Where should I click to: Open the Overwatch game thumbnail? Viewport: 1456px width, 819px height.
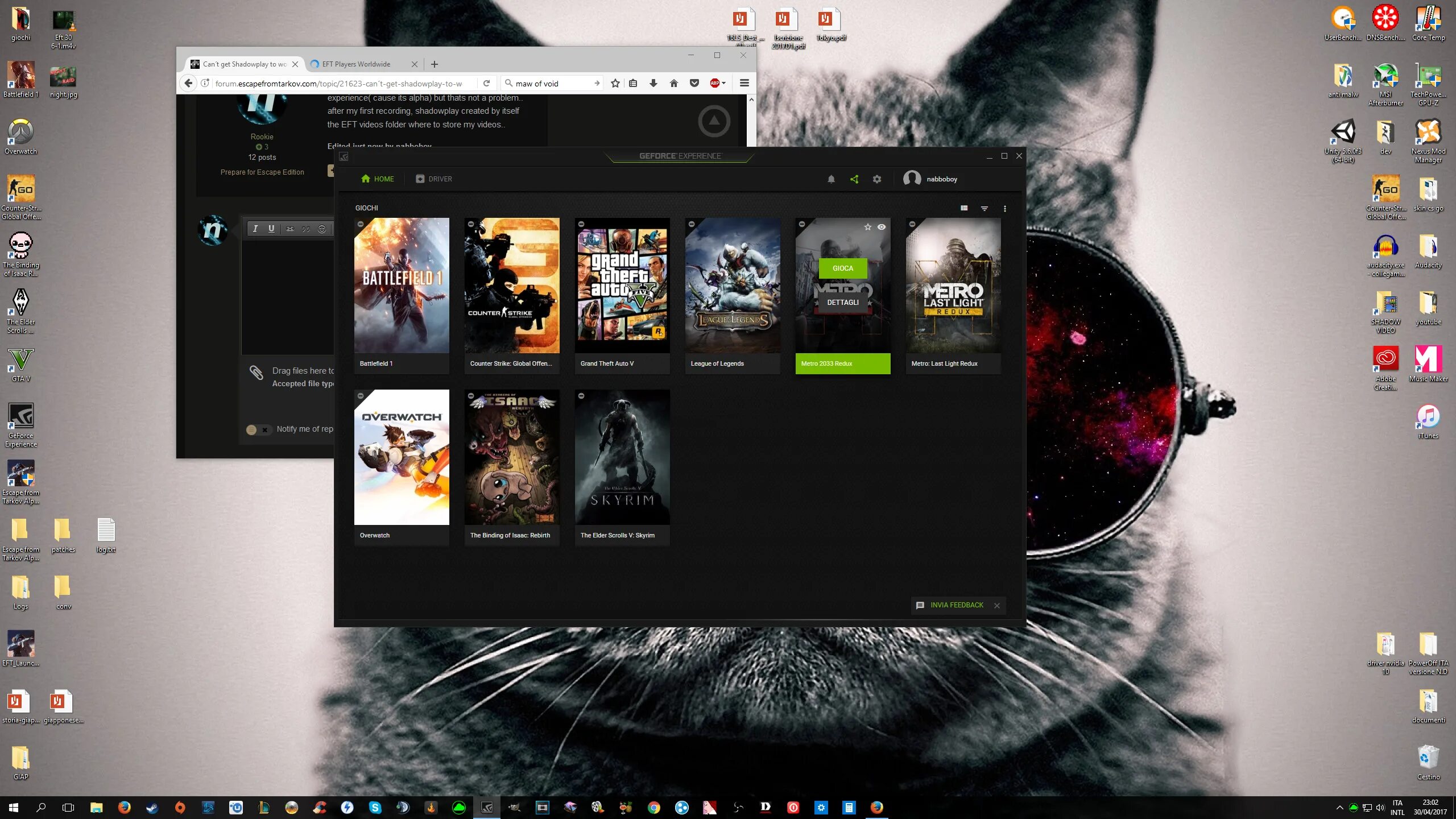coord(402,457)
